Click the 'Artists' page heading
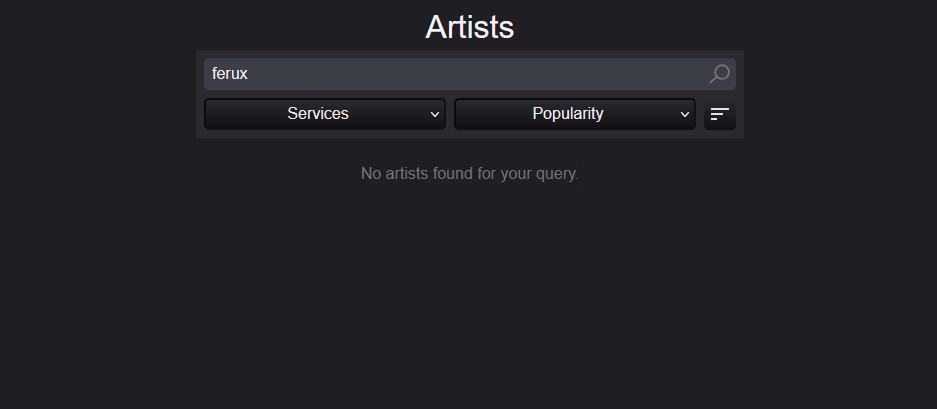Viewport: 937px width, 409px height. tap(469, 27)
